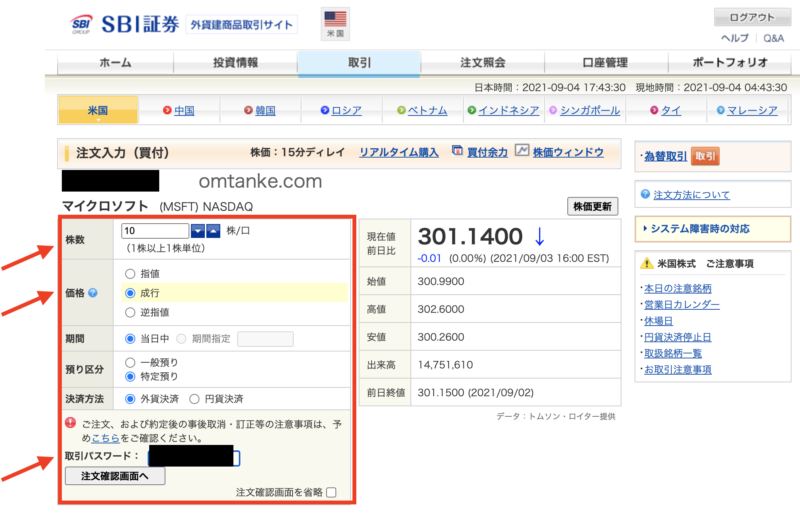This screenshot has height=516, width=800.
Task: Decrease share quantity with down arrow
Action: pos(197,231)
